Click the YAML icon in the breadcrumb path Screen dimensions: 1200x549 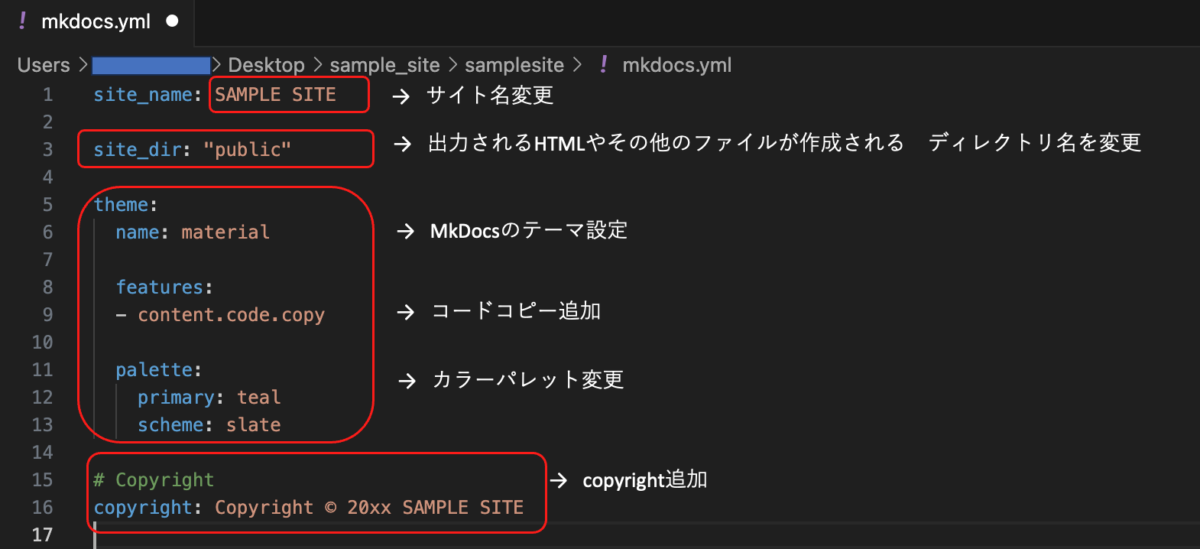[x=603, y=65]
